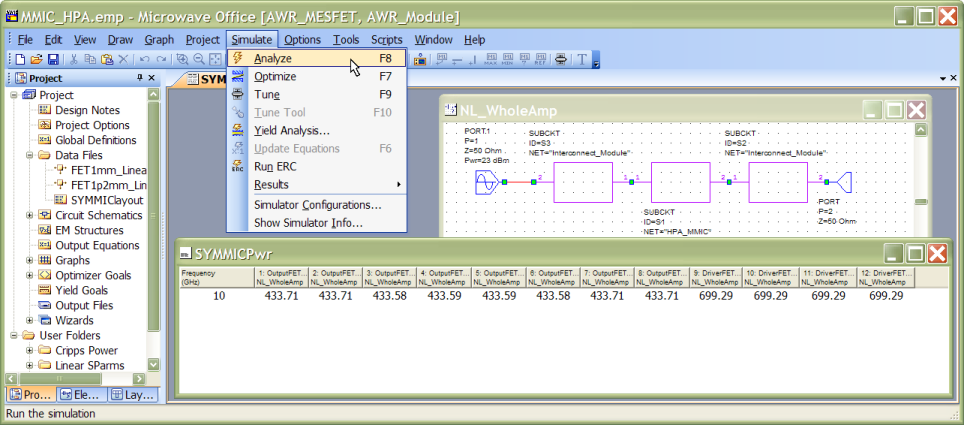The width and height of the screenshot is (964, 425).
Task: Choose Analyze from the Simulate menu
Action: tap(273, 59)
